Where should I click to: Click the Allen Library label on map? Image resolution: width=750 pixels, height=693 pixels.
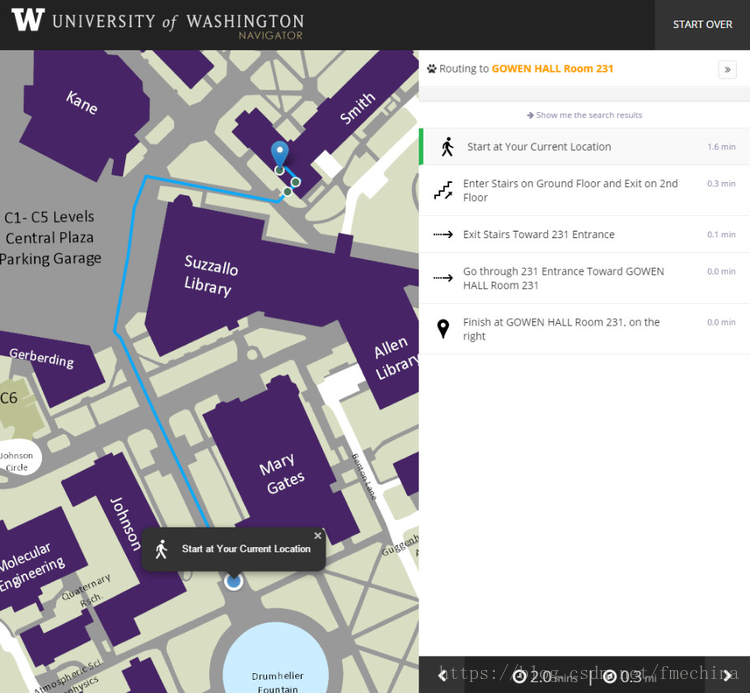click(x=396, y=357)
